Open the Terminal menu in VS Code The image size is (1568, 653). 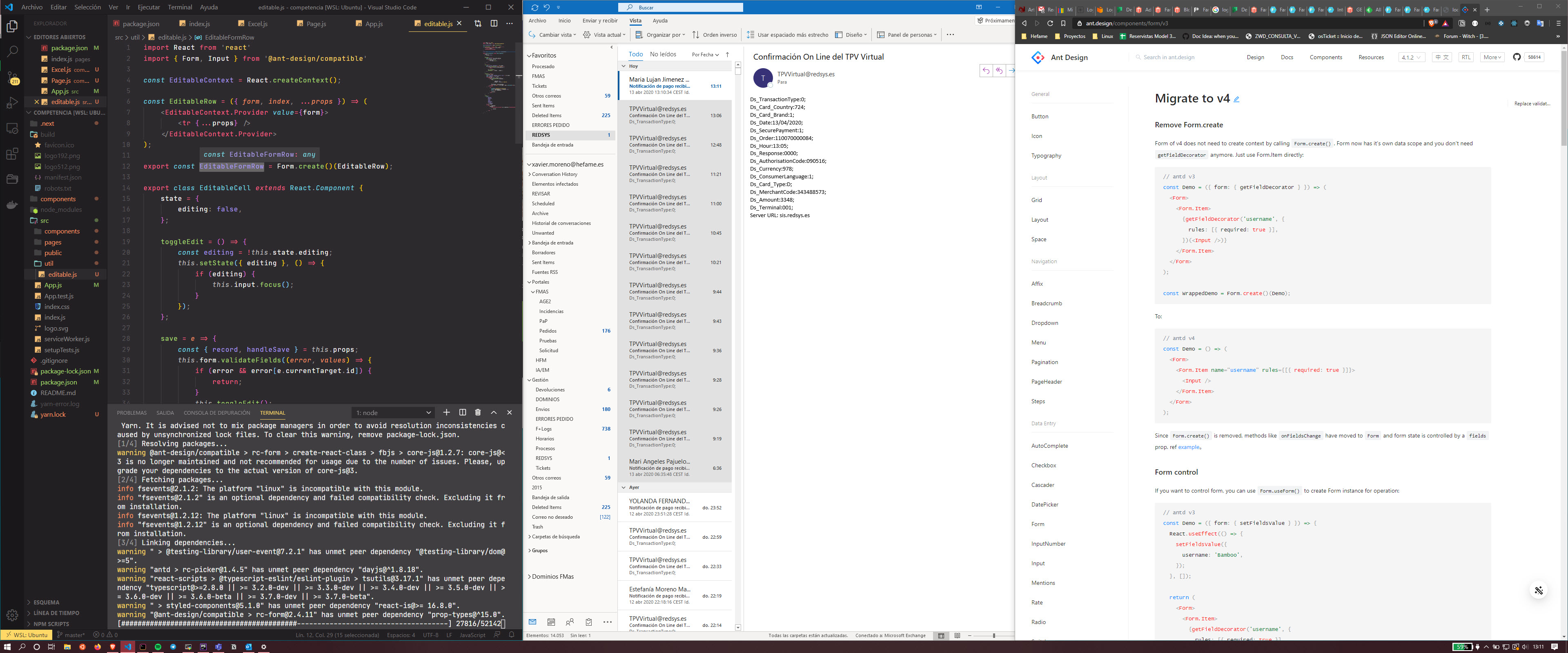pyautogui.click(x=180, y=7)
